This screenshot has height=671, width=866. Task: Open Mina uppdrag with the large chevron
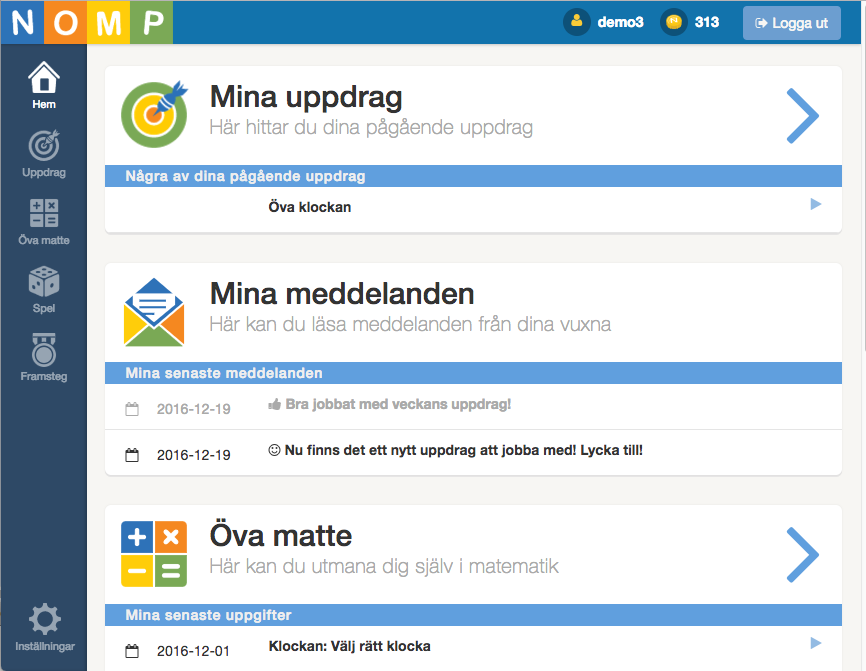[802, 115]
